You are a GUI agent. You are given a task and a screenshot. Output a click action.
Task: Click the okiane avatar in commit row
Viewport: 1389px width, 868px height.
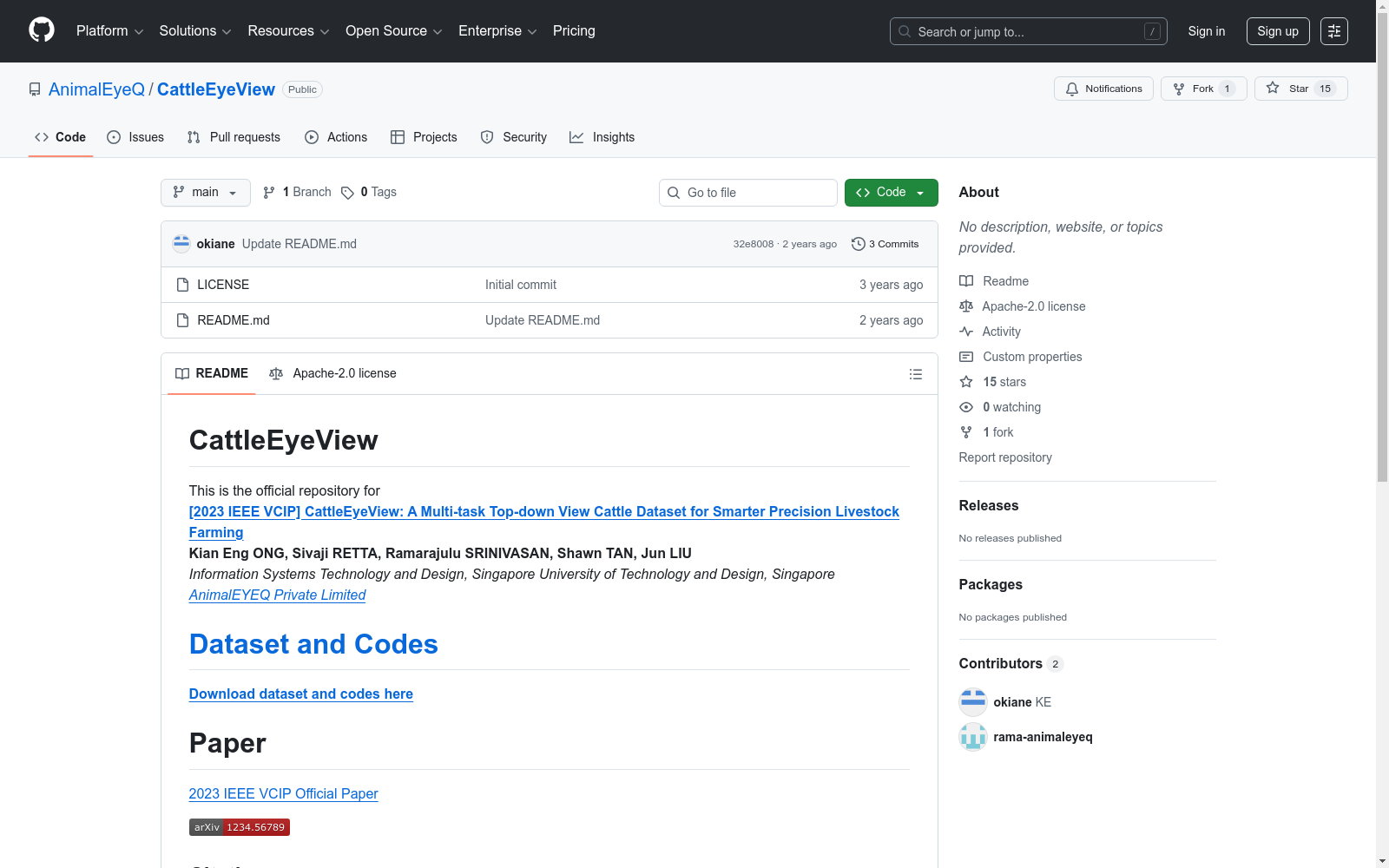pyautogui.click(x=181, y=244)
